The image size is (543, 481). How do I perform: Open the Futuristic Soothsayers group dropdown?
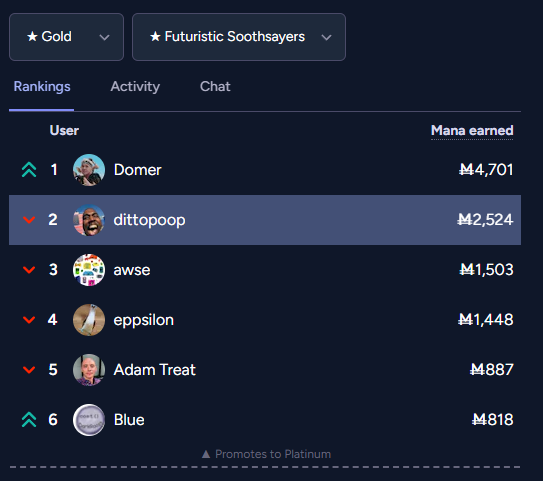pos(239,37)
